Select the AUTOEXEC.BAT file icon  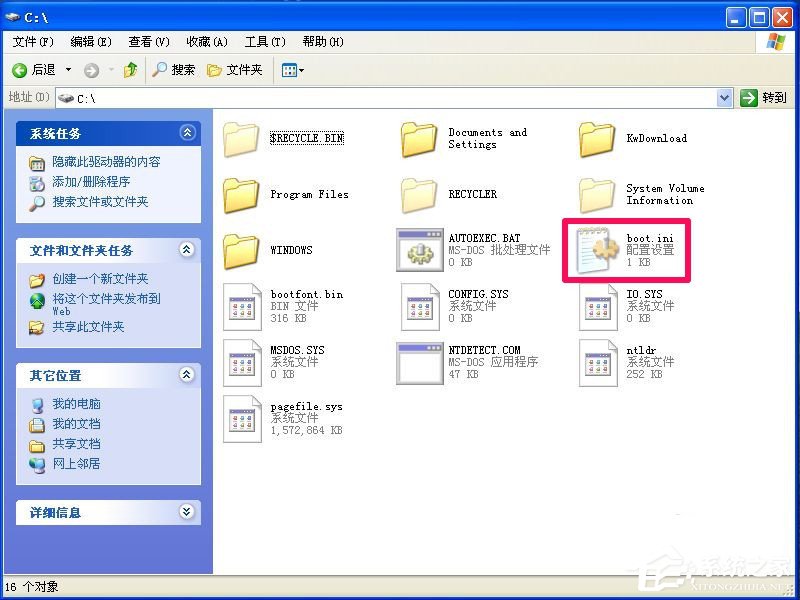click(x=419, y=250)
